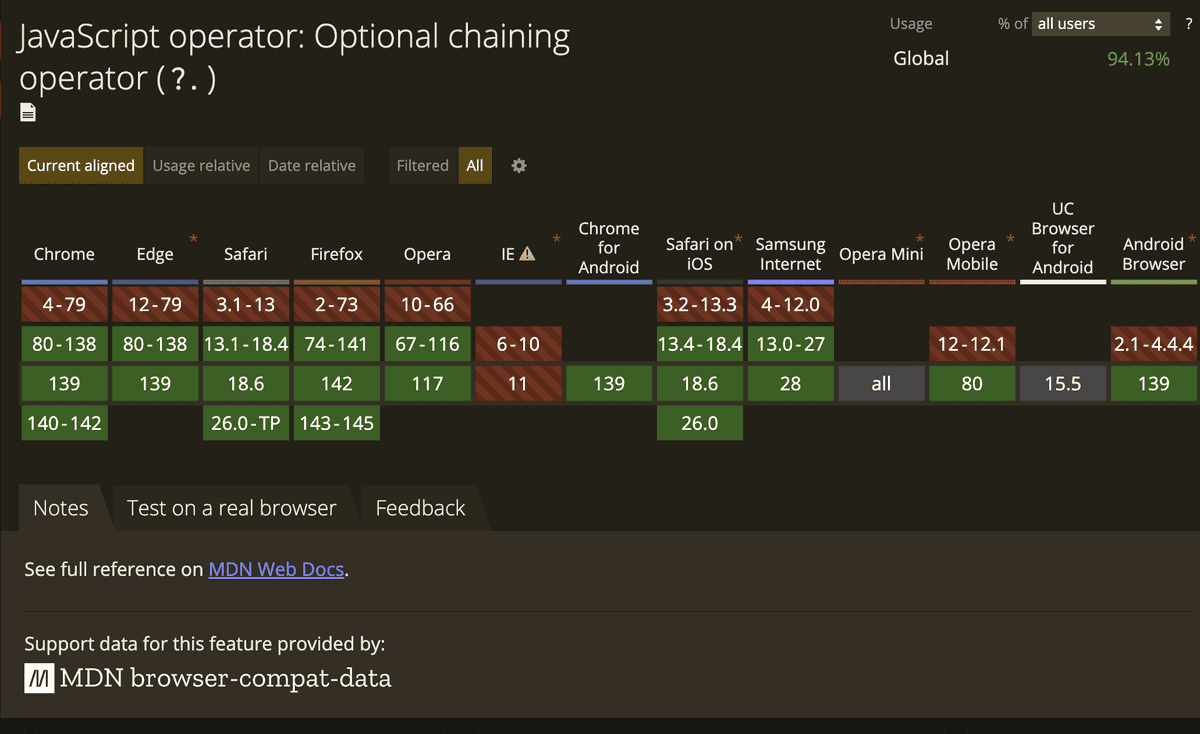
Task: Open the all users dropdown
Action: (1102, 24)
